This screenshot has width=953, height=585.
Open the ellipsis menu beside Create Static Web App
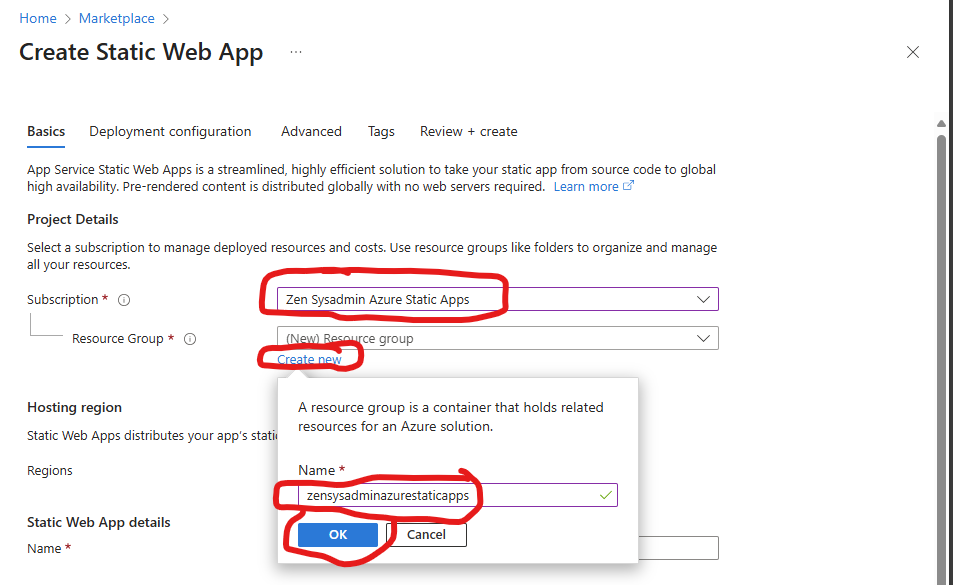296,52
